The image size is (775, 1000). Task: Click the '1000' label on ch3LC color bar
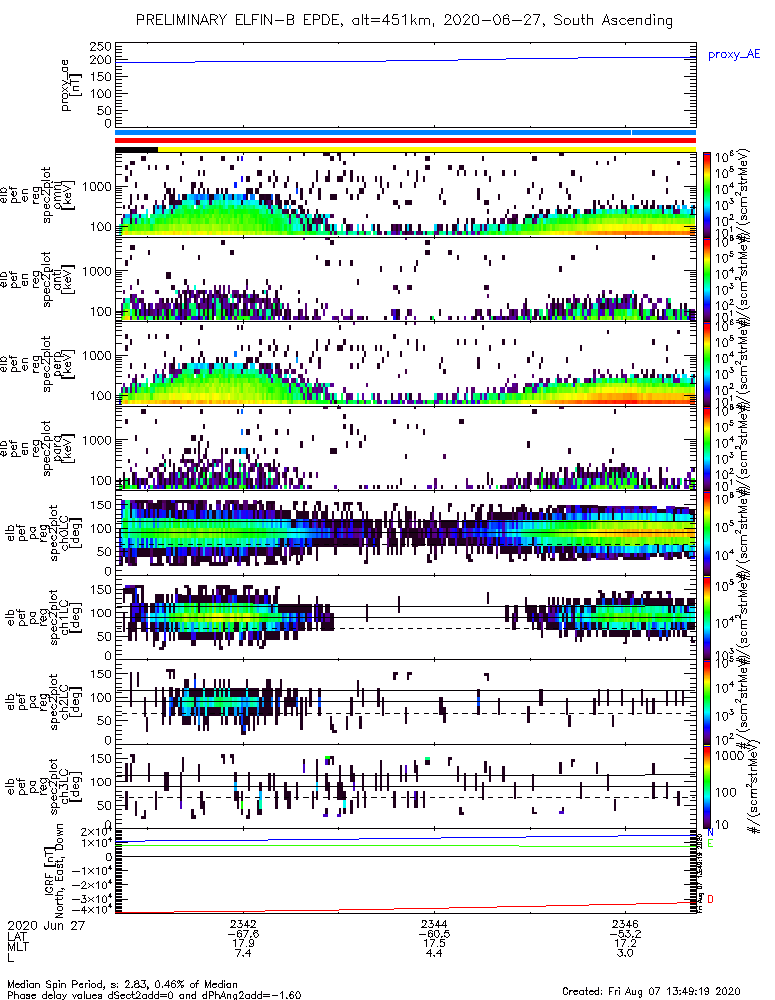[728, 755]
